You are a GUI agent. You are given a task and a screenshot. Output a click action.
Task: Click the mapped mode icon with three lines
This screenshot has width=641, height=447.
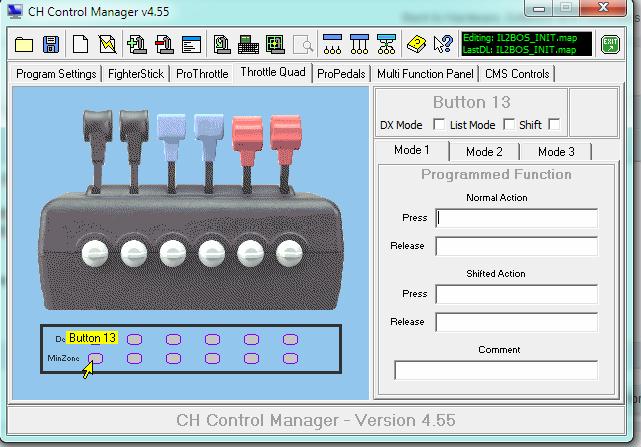359,44
